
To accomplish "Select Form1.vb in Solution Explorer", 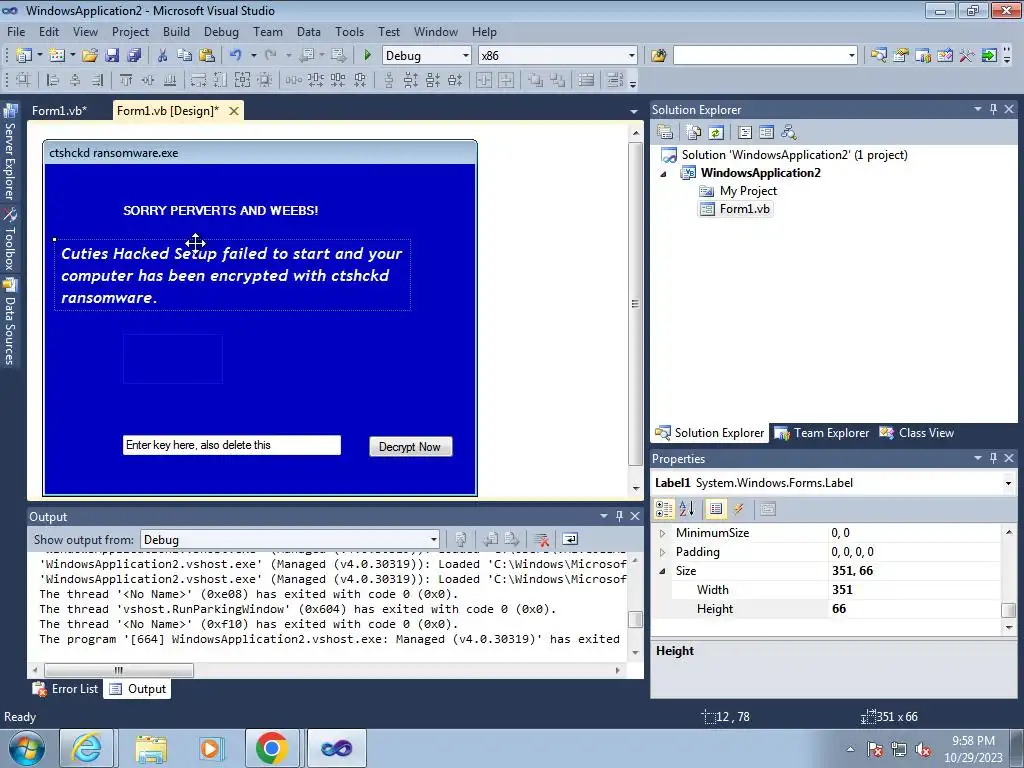I will (x=735, y=209).
